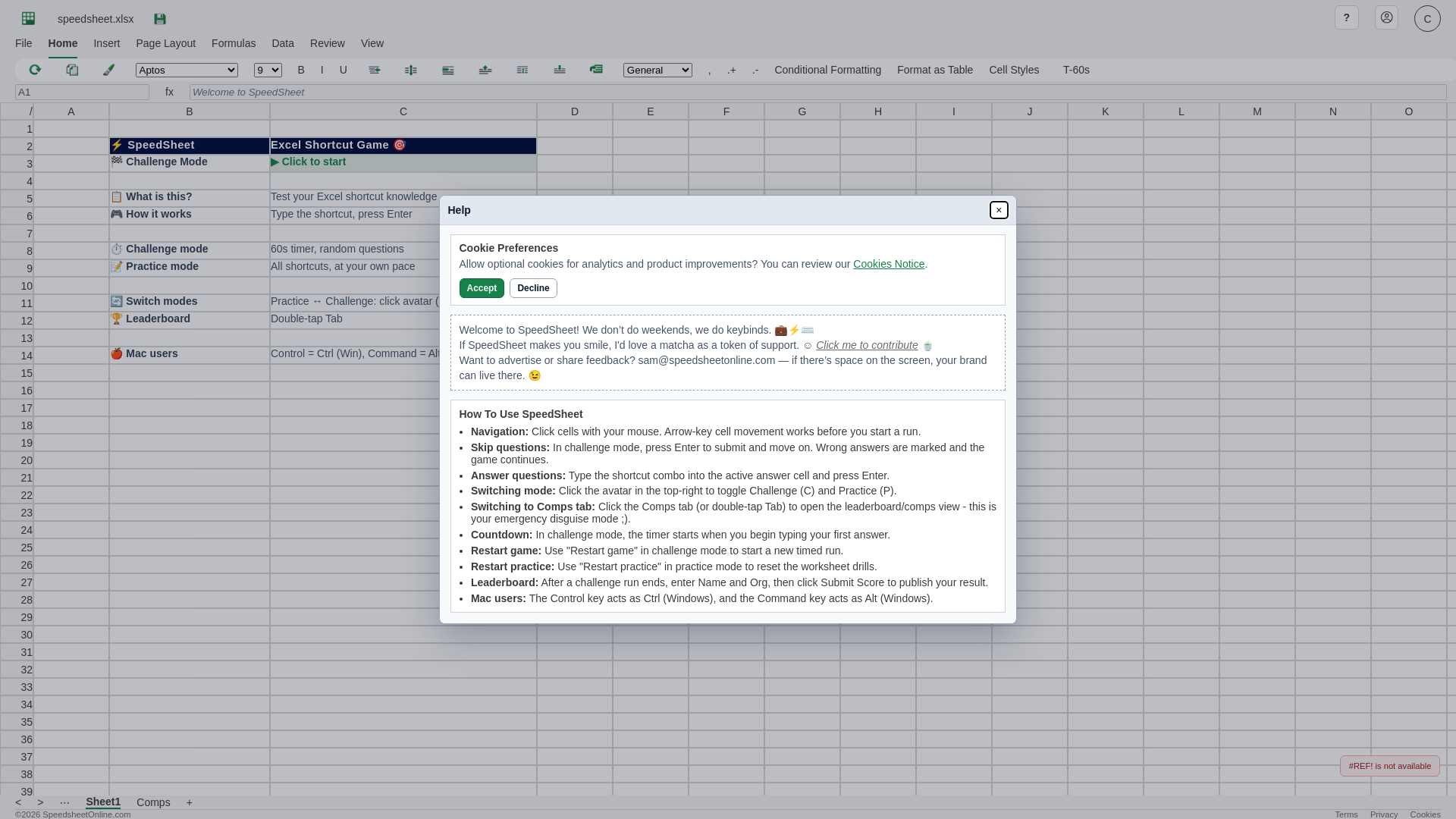Open help with the question mark icon
The height and width of the screenshot is (819, 1456).
(1346, 17)
